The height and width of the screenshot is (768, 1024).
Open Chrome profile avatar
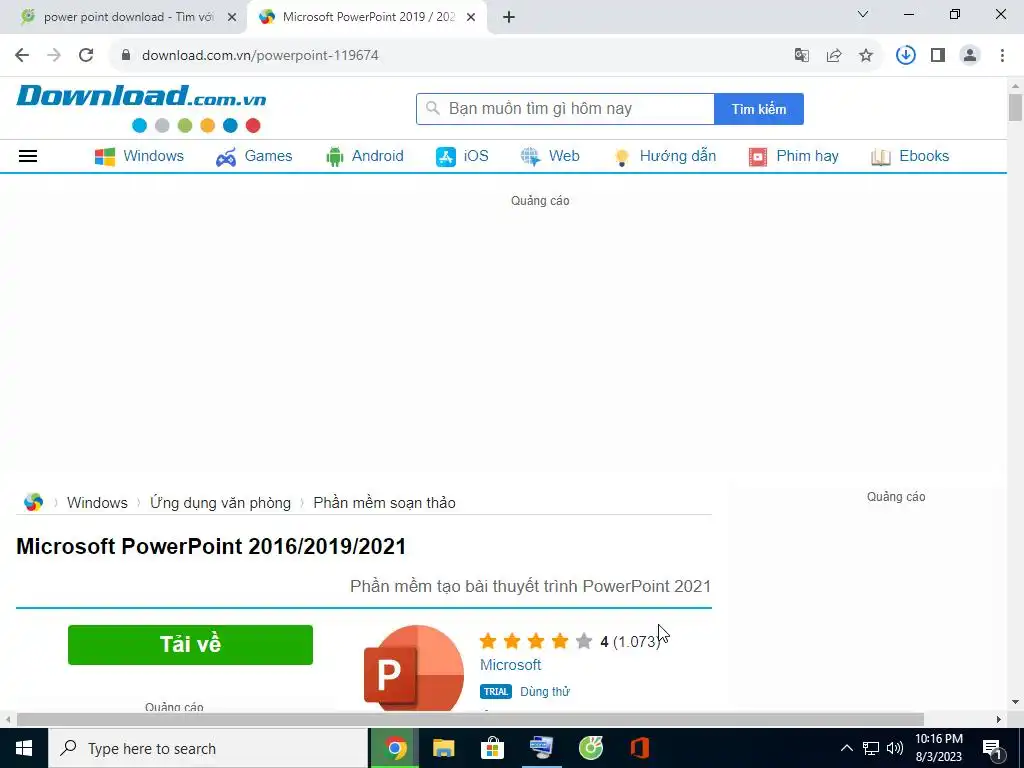[x=970, y=55]
